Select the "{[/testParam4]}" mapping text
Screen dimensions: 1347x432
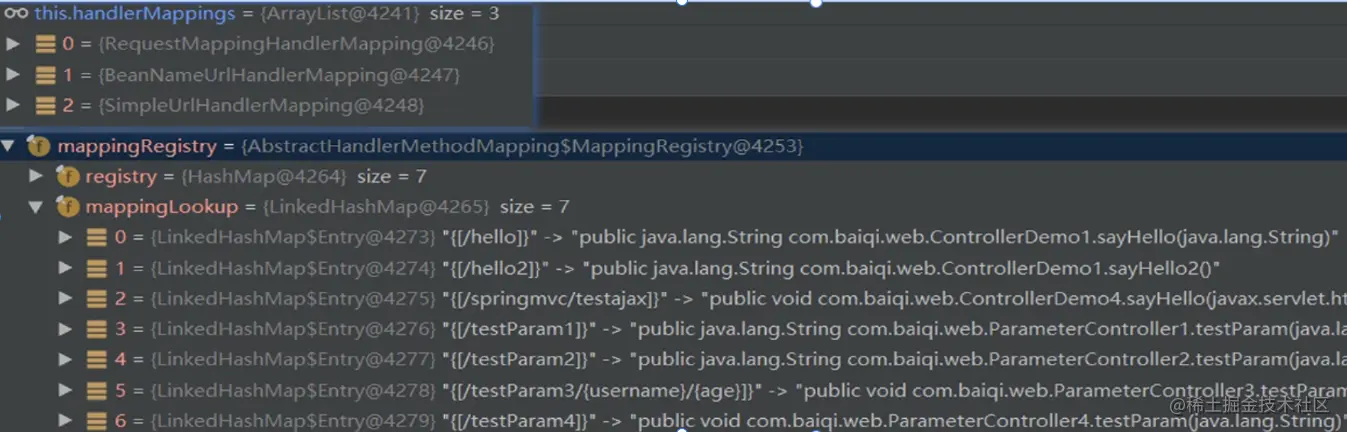pos(519,421)
